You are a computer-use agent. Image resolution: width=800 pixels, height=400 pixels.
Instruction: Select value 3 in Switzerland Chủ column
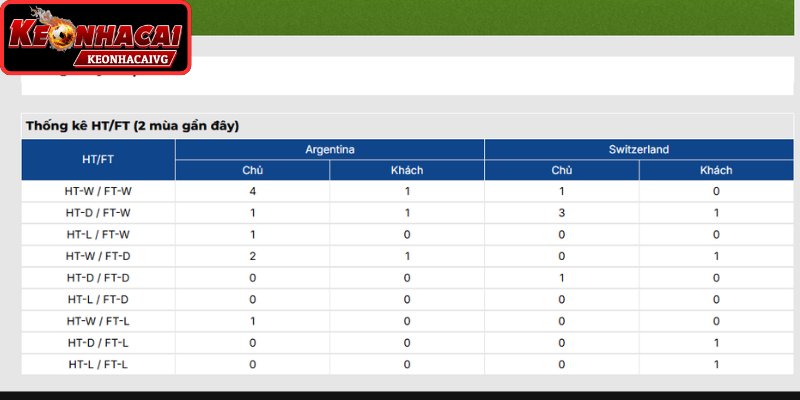point(562,213)
